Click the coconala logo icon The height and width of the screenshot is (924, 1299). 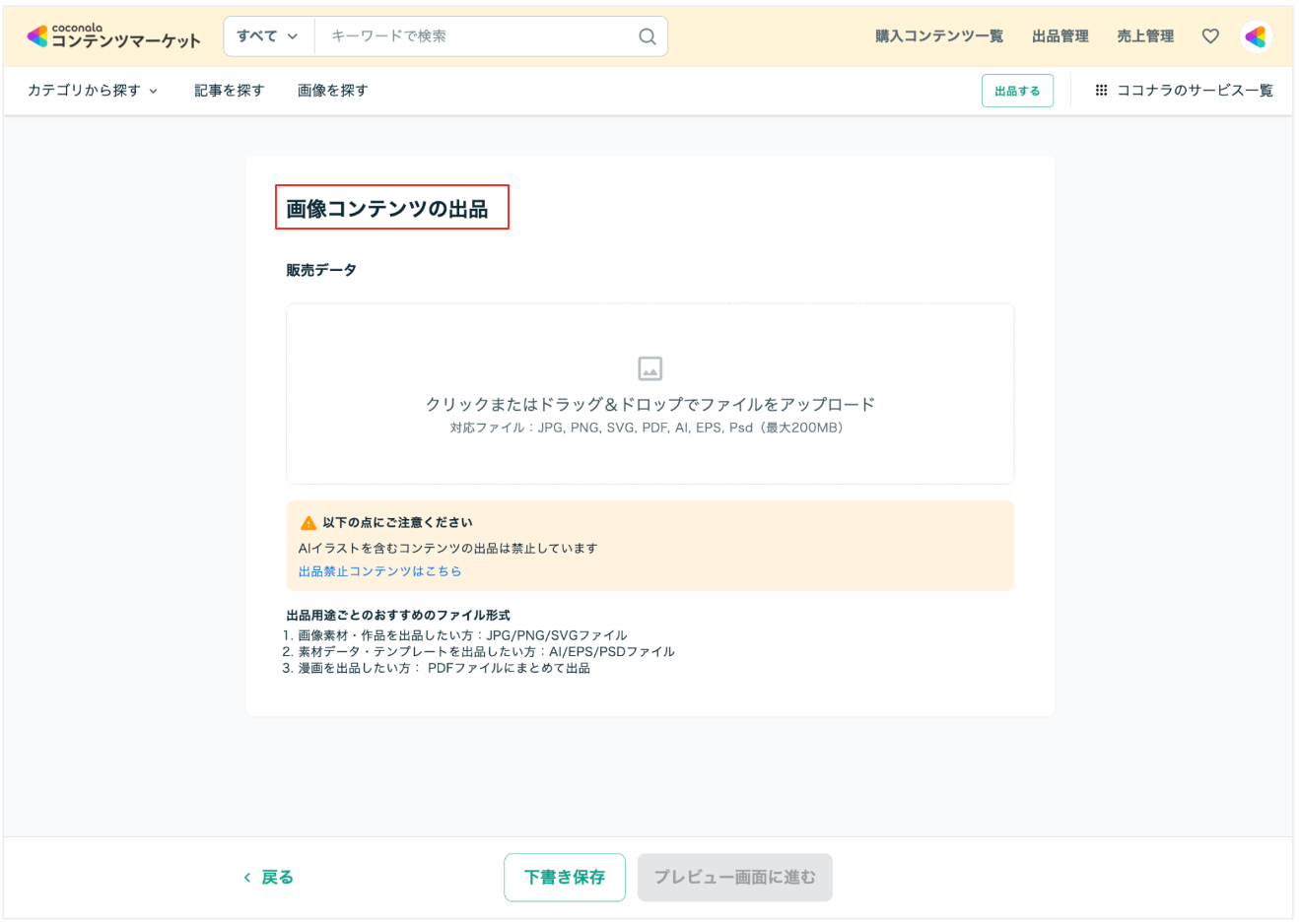pyautogui.click(x=35, y=35)
